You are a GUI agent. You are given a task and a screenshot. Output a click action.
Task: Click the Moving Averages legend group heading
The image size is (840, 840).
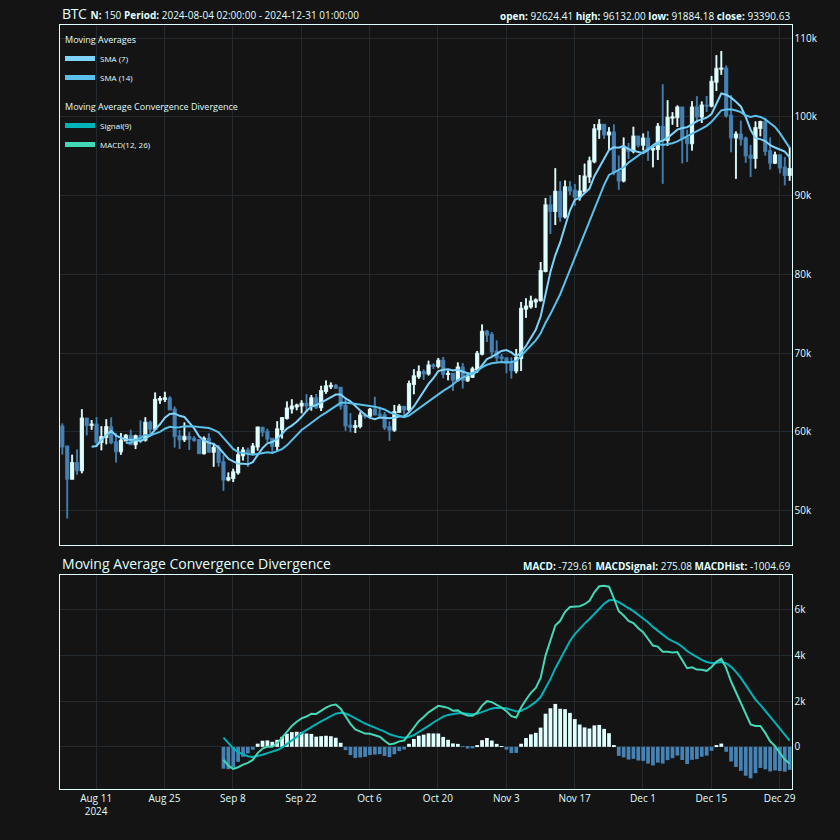(x=100, y=40)
